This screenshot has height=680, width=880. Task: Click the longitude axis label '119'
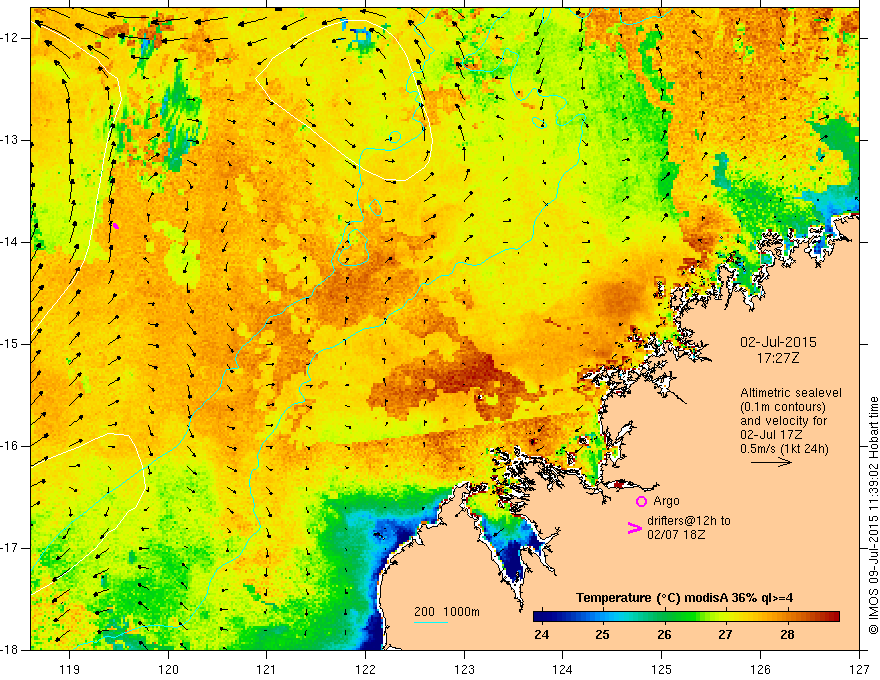pos(70,669)
